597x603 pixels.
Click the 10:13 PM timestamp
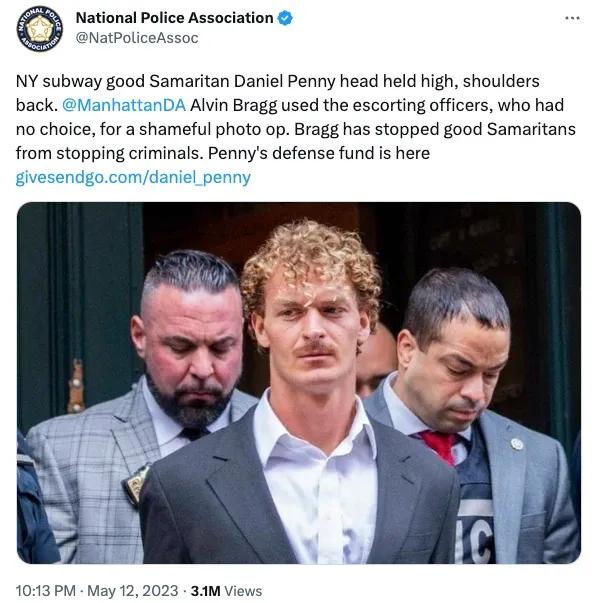tap(45, 591)
